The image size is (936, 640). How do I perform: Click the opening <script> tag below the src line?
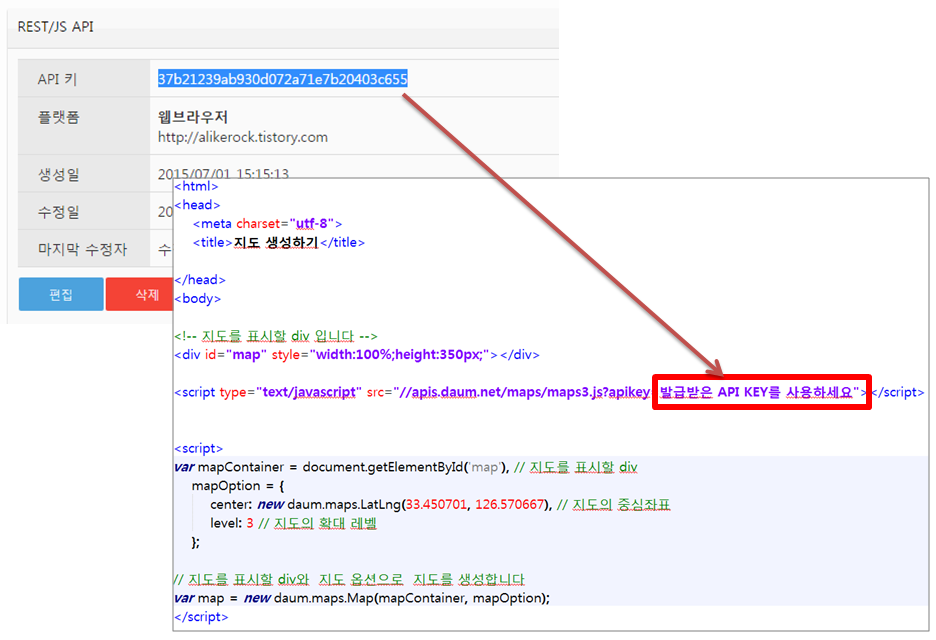[199, 448]
